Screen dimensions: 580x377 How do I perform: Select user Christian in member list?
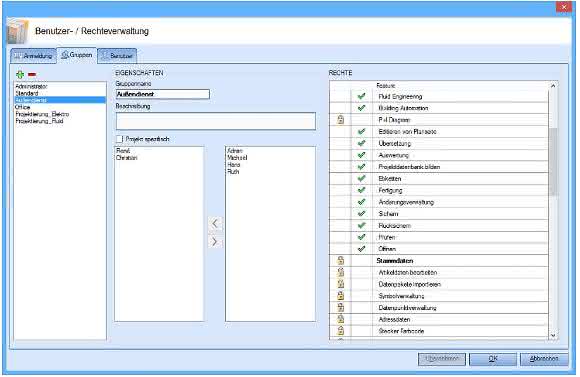click(x=127, y=158)
